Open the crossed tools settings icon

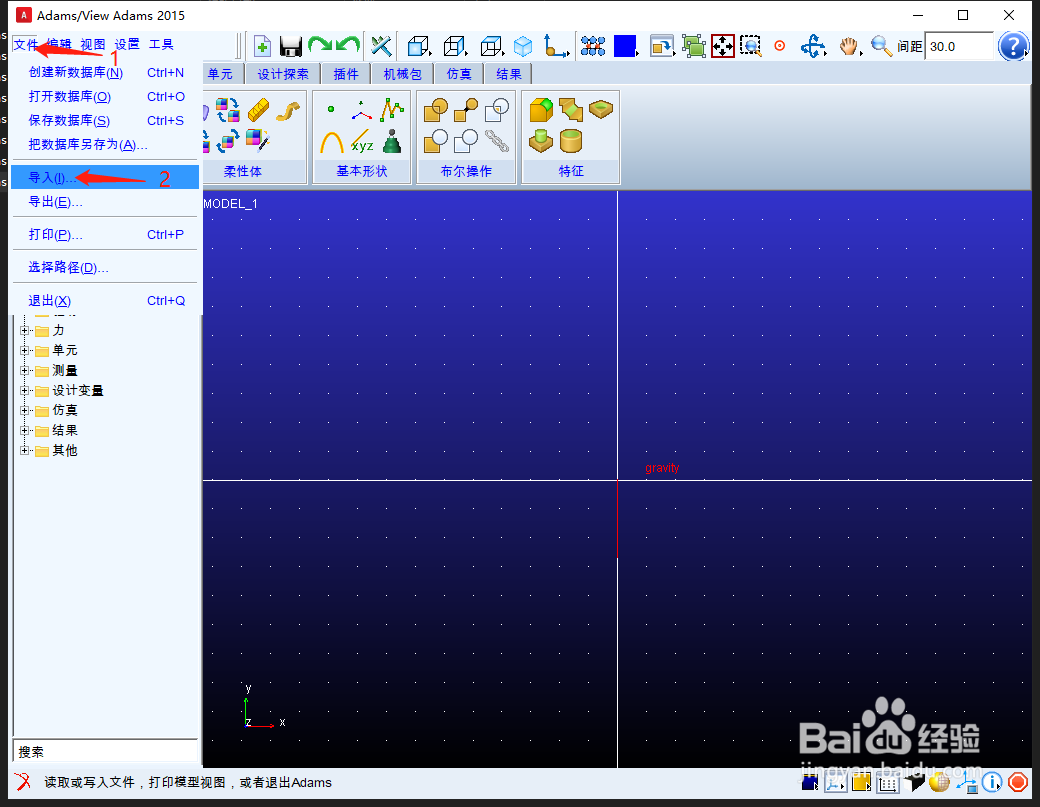pos(381,46)
